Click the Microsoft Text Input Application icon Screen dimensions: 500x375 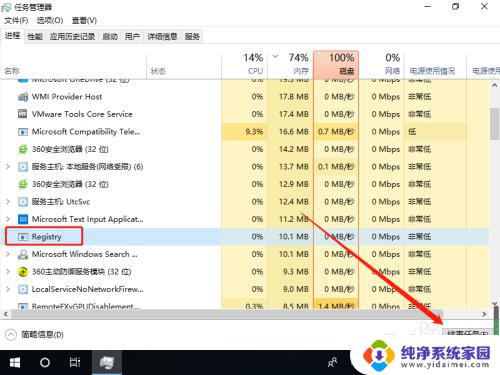pyautogui.click(x=23, y=219)
